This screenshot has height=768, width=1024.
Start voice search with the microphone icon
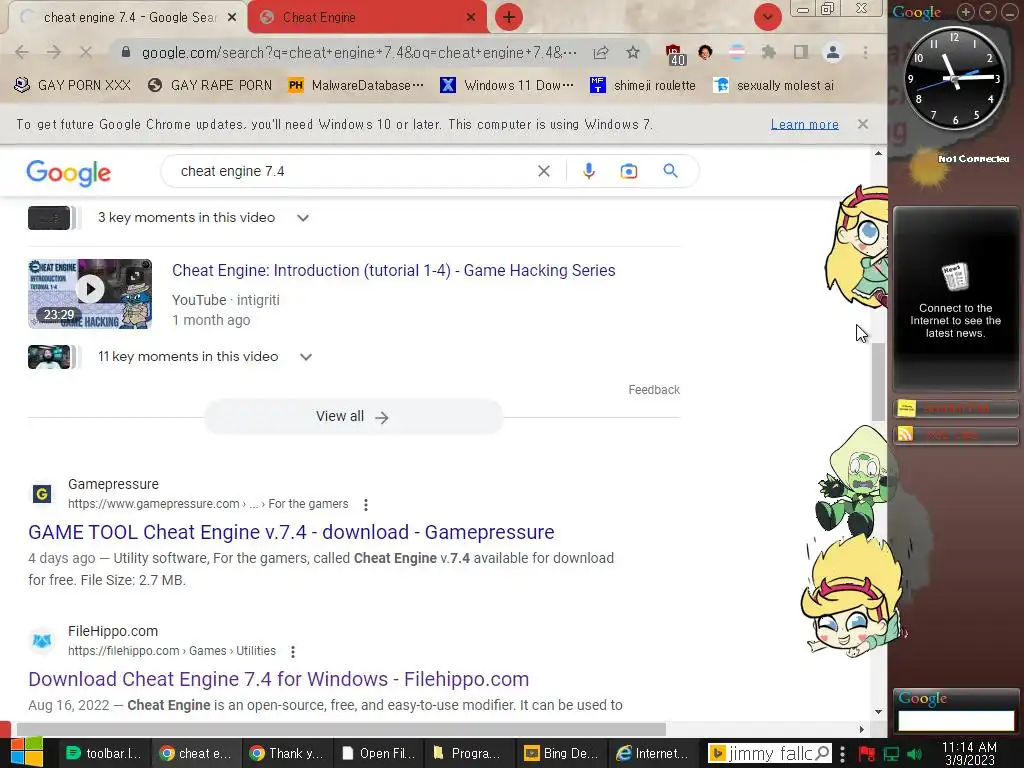588,171
